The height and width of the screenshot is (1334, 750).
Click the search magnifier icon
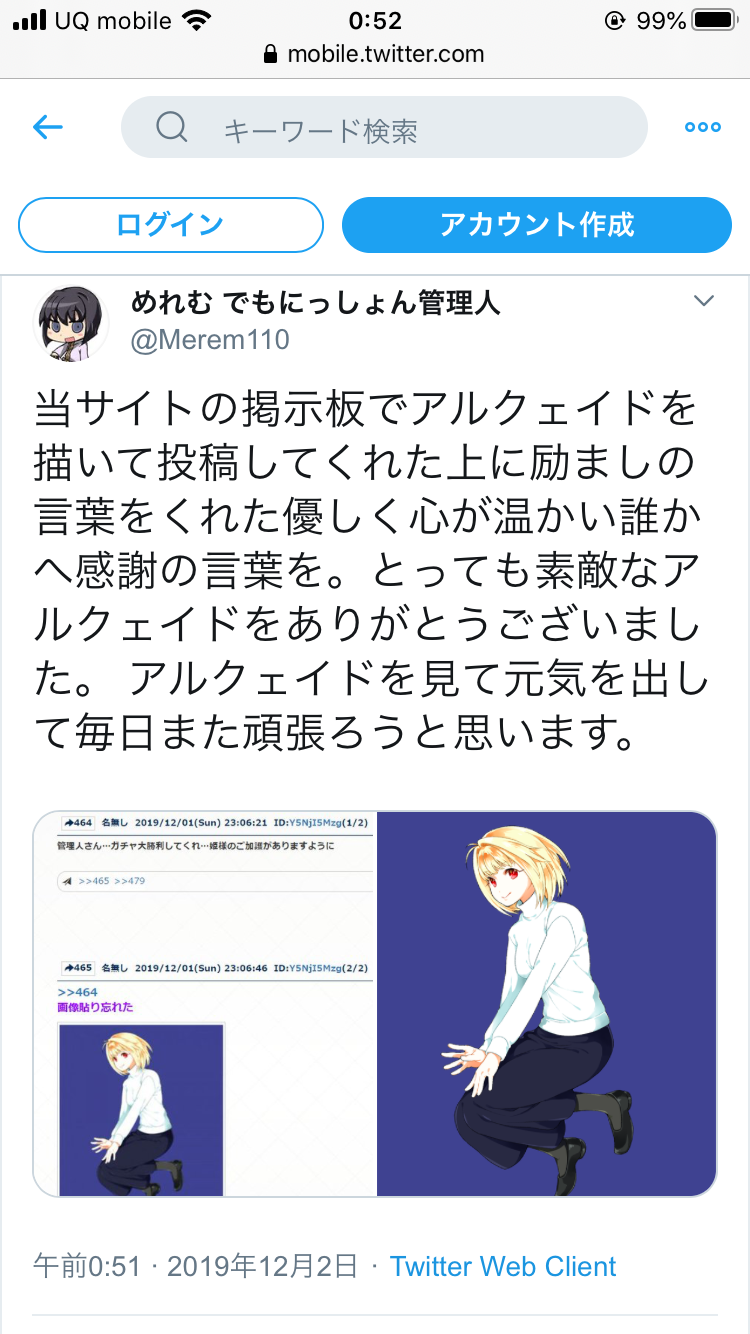(172, 127)
